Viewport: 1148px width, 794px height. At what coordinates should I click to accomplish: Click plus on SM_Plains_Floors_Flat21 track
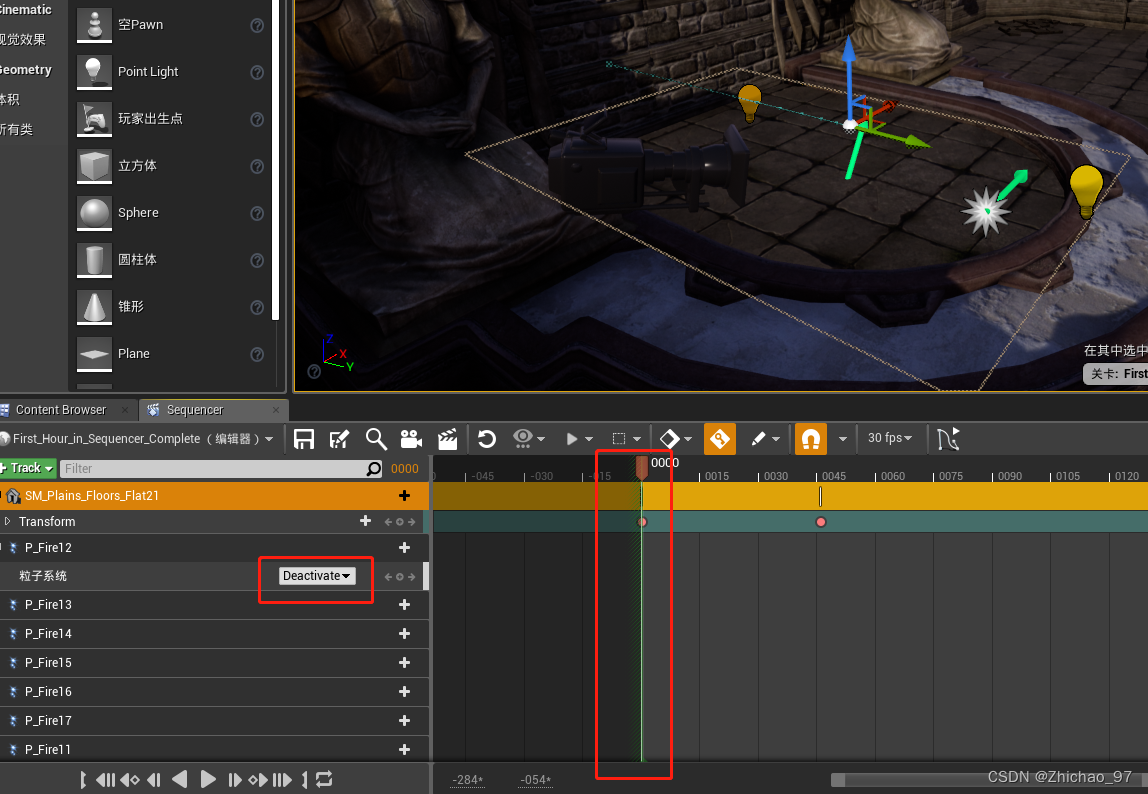point(404,495)
